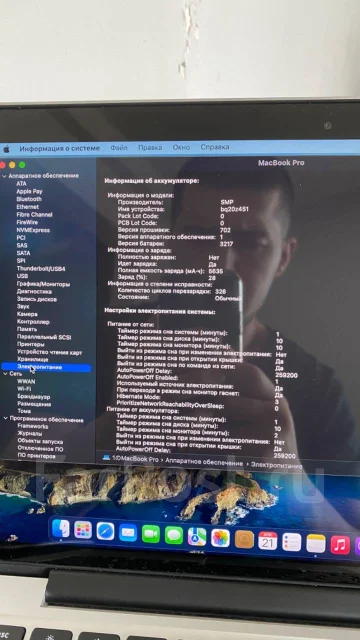360x640 pixels.
Task: Select Fibre Channel in the sidebar
Action: 35,215
